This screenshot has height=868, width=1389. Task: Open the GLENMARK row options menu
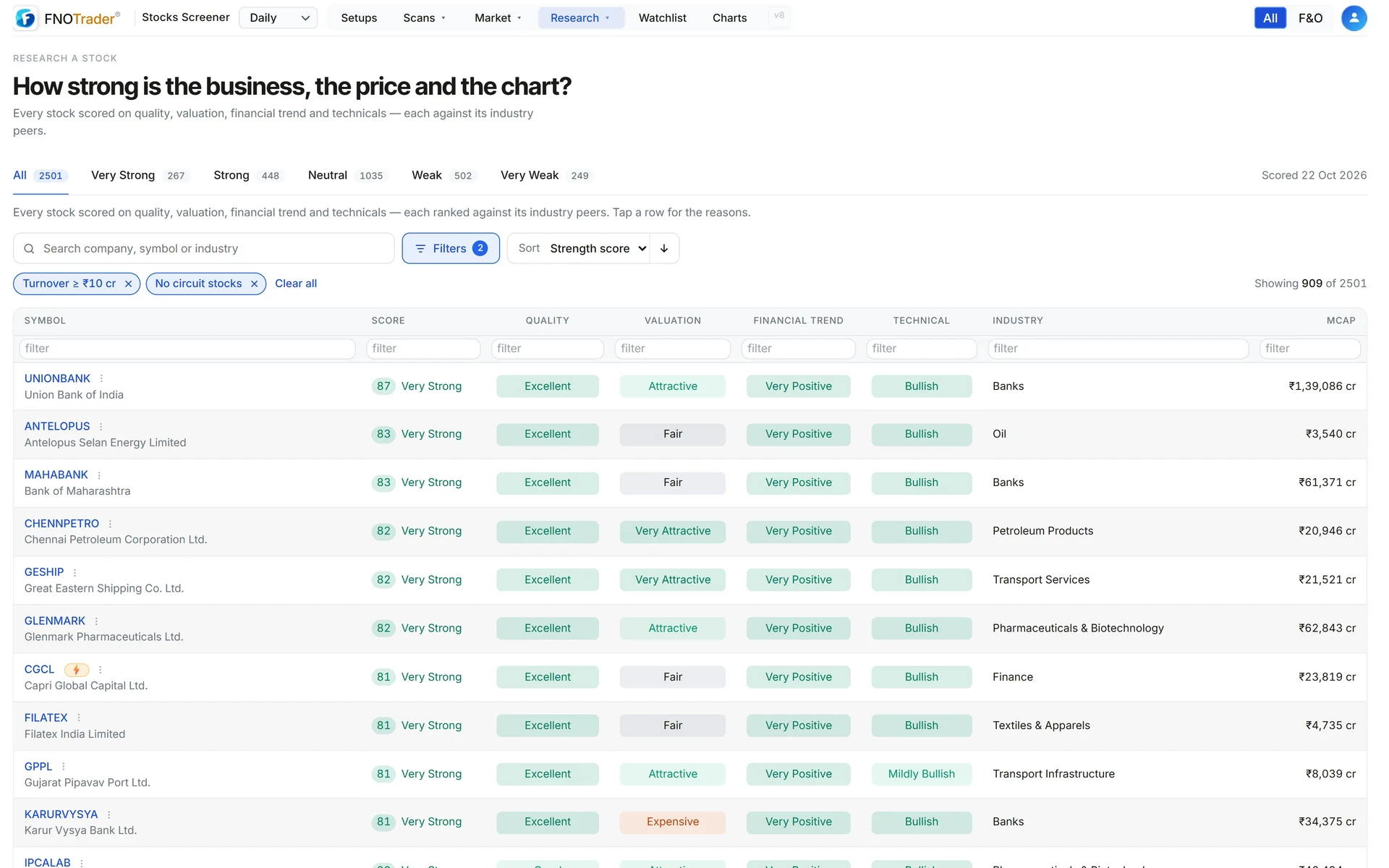pyautogui.click(x=96, y=621)
